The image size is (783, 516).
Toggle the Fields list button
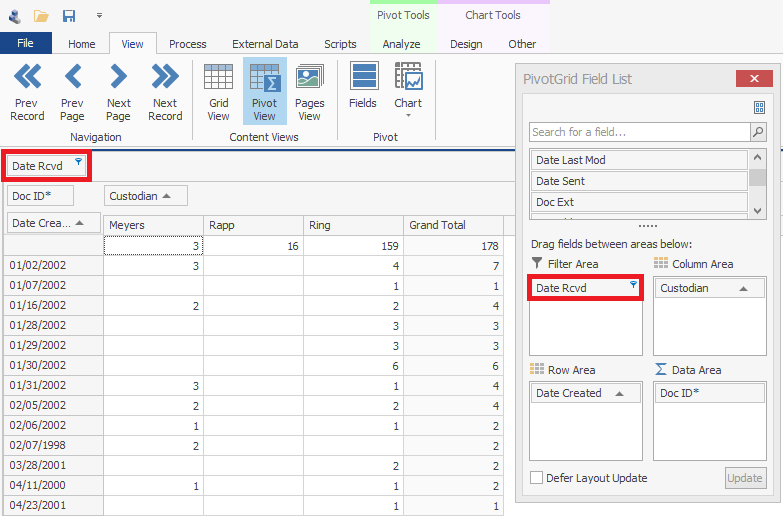click(x=363, y=85)
